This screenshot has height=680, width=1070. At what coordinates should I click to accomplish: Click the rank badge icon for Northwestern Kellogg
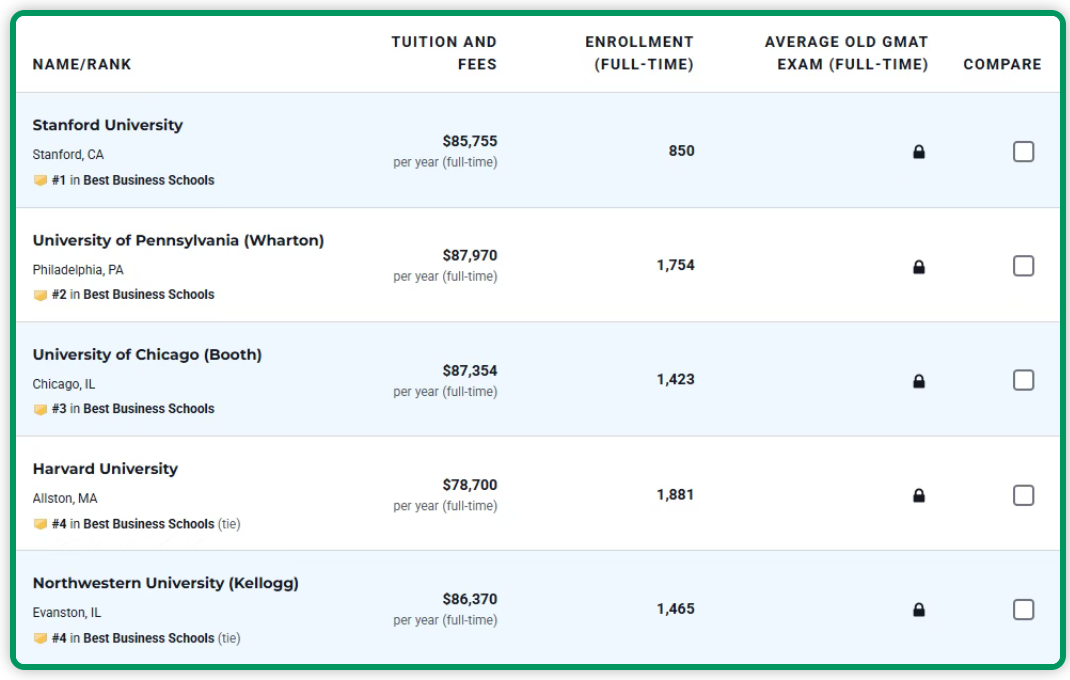40,638
